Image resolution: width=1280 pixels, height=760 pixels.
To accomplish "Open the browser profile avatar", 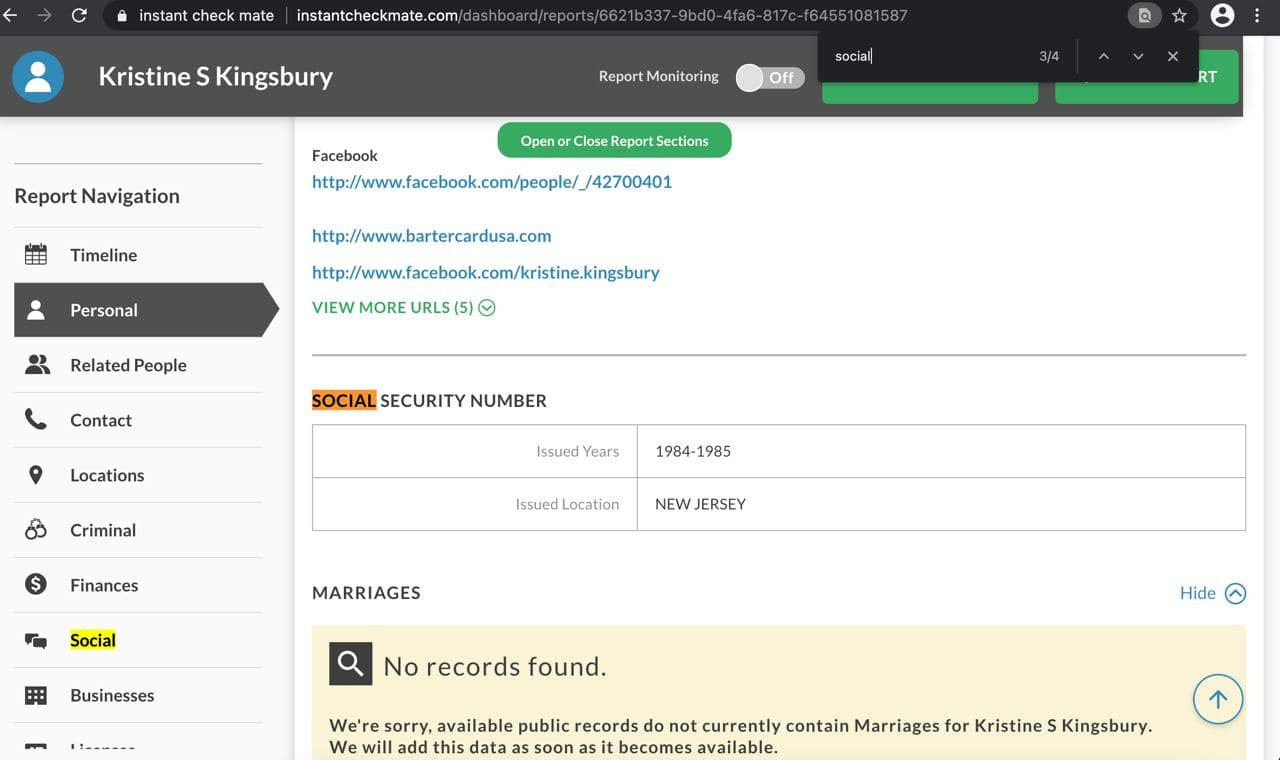I will (1222, 15).
